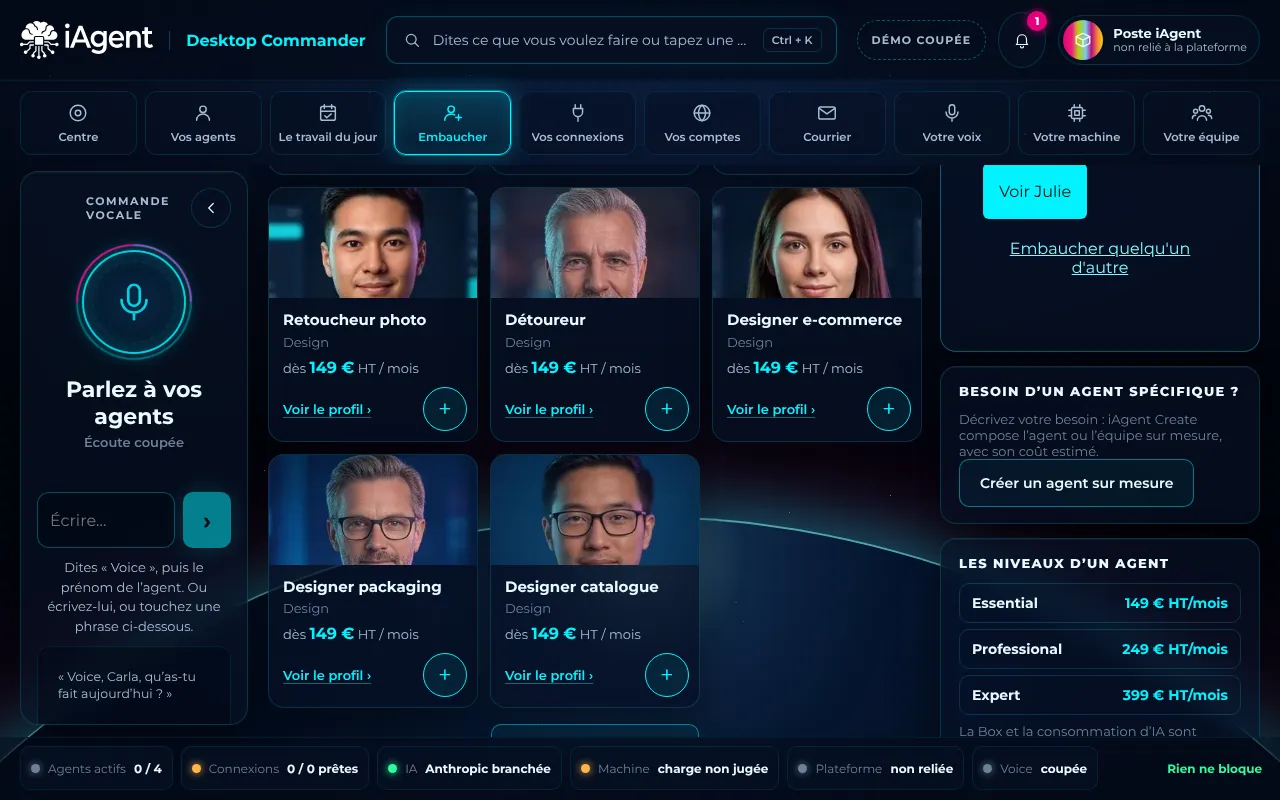Open the Designer catalogue portrait thumbnail
The image size is (1280, 800).
595,510
